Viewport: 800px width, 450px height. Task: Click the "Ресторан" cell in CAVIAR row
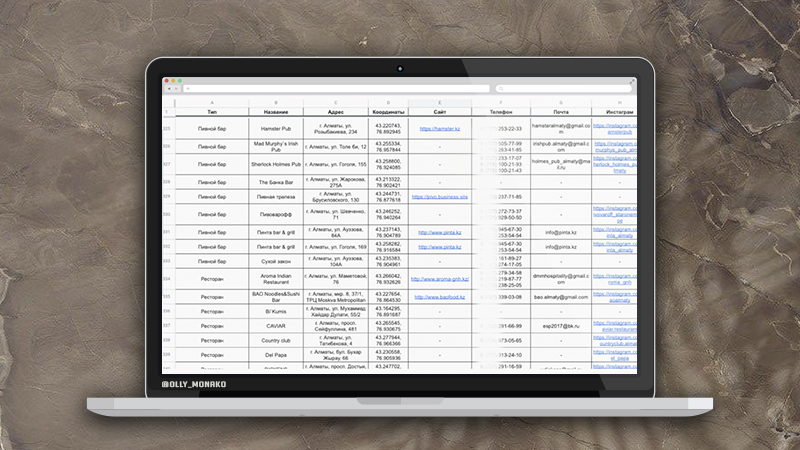[212, 326]
